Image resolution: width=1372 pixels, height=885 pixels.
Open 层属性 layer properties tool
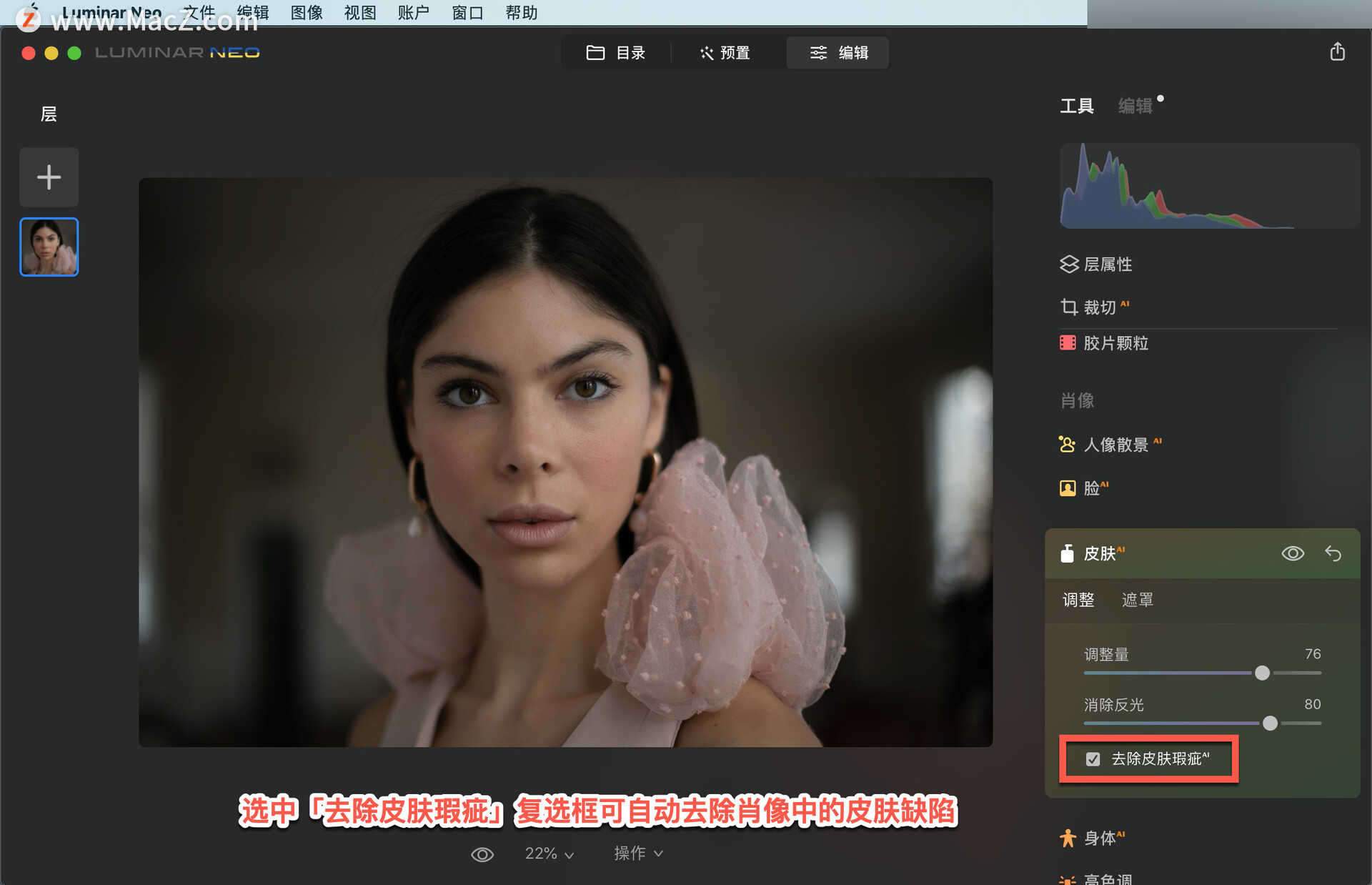click(x=1095, y=264)
